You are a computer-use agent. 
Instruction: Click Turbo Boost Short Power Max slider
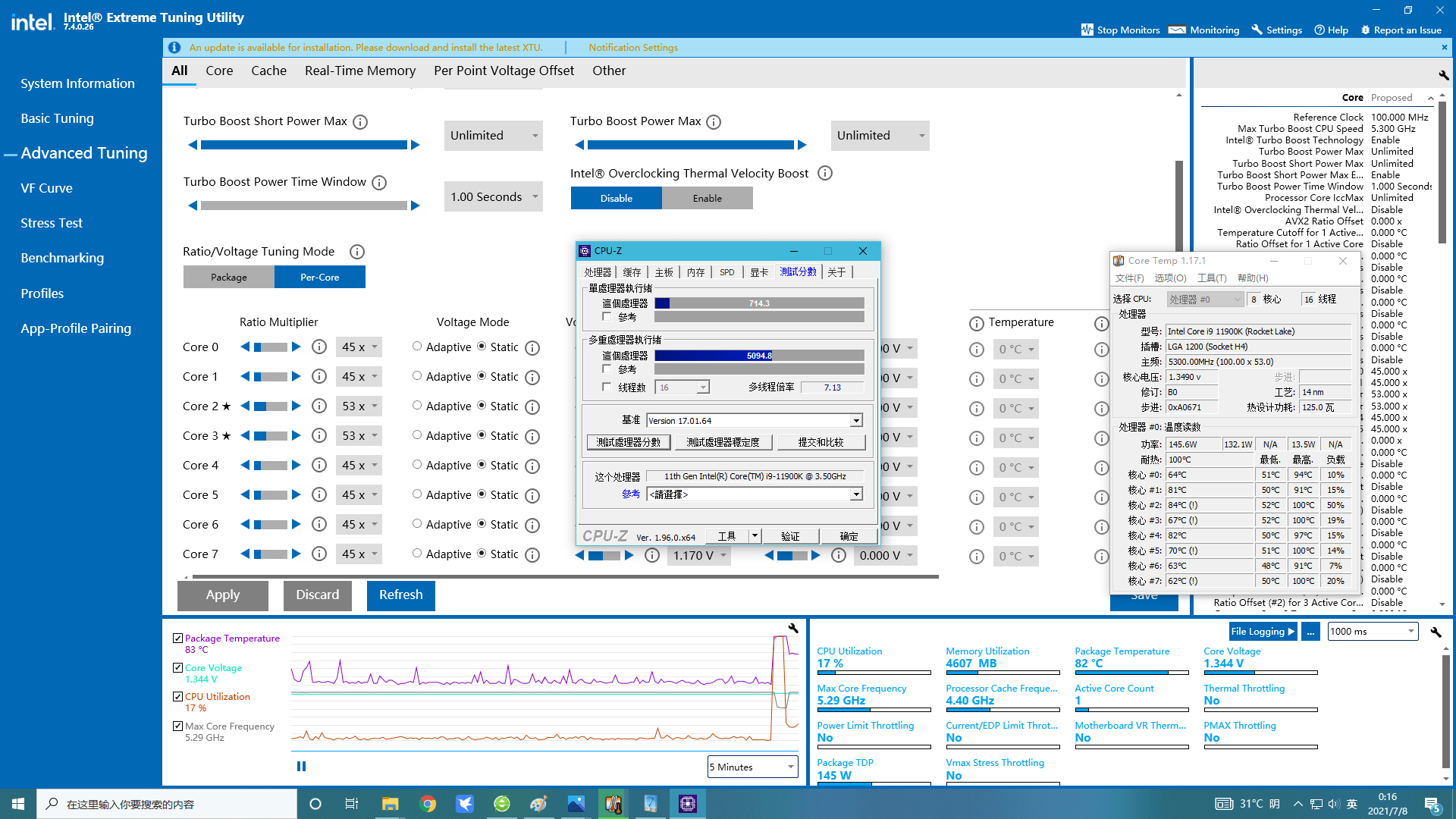pos(304,145)
